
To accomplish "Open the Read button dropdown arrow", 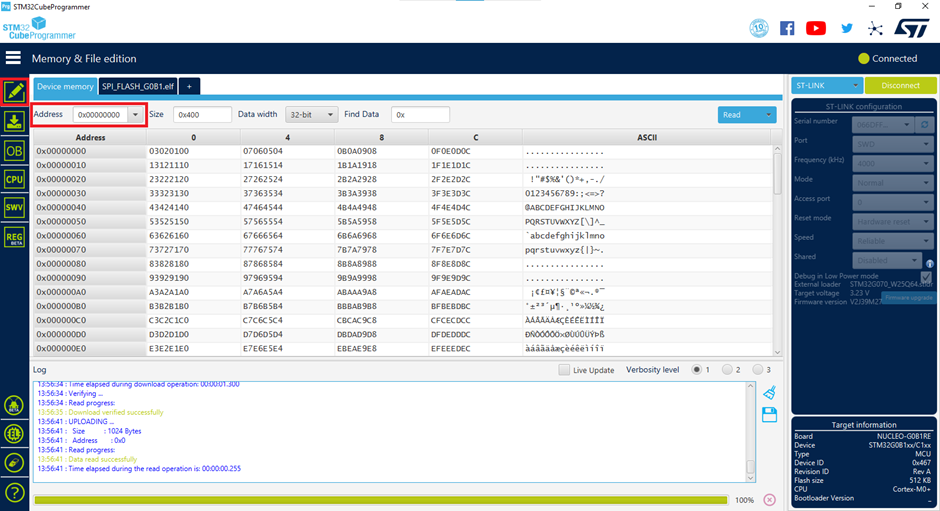I will click(769, 115).
